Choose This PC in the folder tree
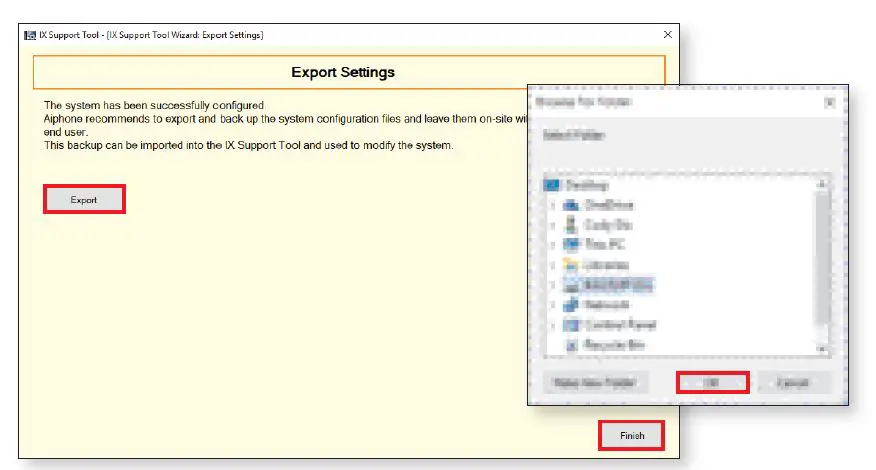This screenshot has width=876, height=470. tap(604, 244)
